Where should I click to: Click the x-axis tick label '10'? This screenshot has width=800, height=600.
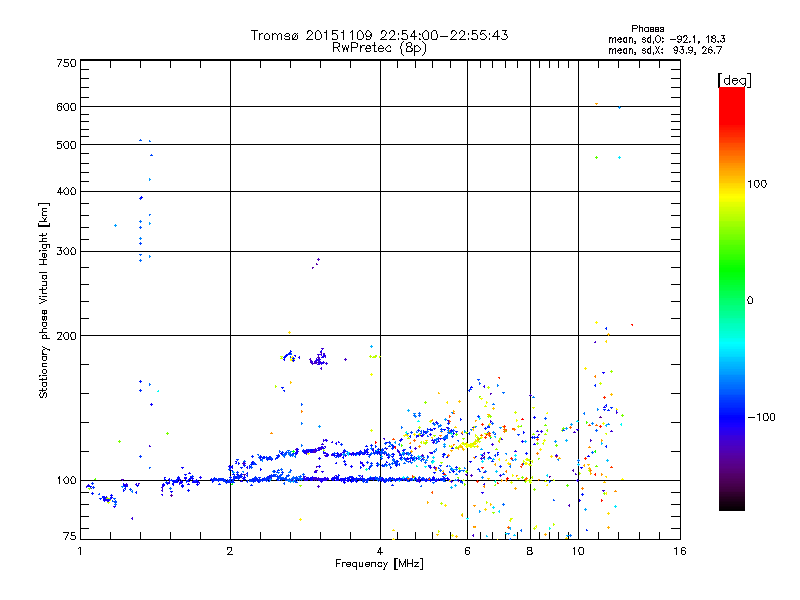578,551
